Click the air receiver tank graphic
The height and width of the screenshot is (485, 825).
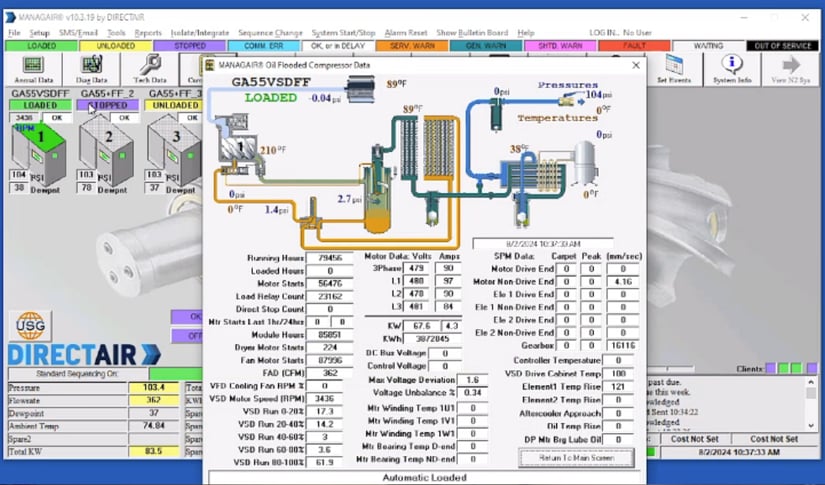[584, 162]
